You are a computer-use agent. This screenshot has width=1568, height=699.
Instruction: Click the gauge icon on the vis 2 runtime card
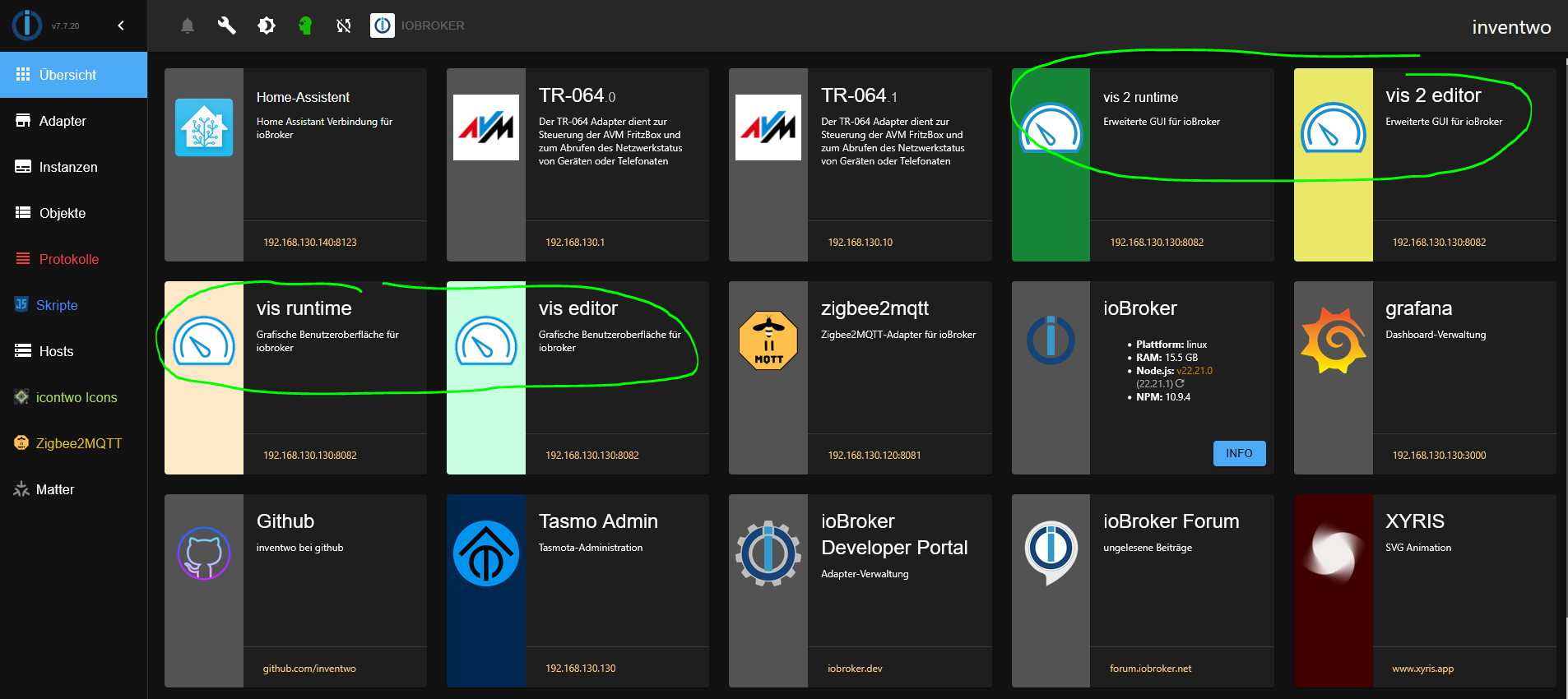tap(1051, 127)
